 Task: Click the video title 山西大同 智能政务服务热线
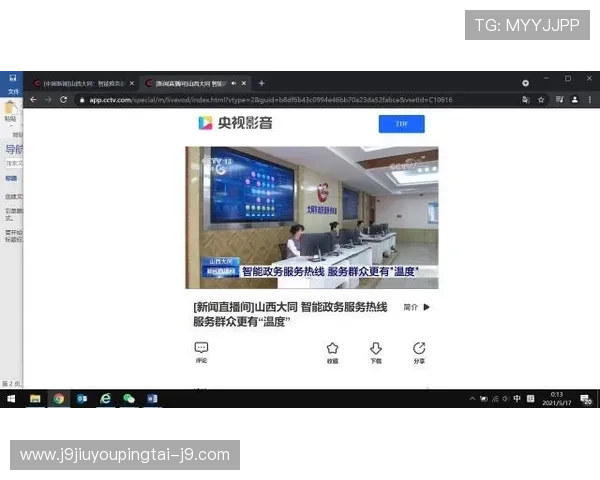(290, 314)
